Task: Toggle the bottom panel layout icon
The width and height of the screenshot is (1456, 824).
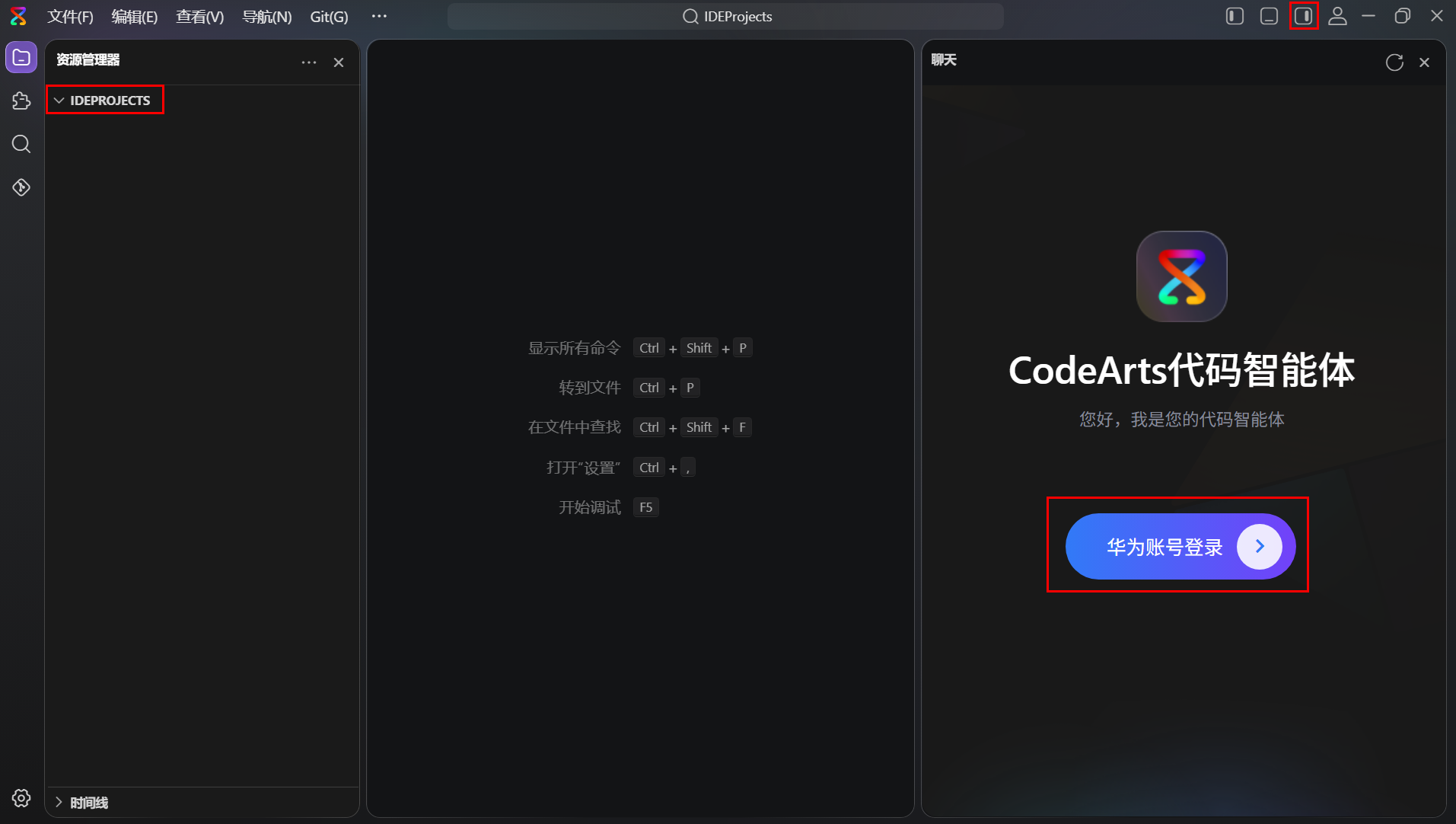Action: [x=1269, y=16]
